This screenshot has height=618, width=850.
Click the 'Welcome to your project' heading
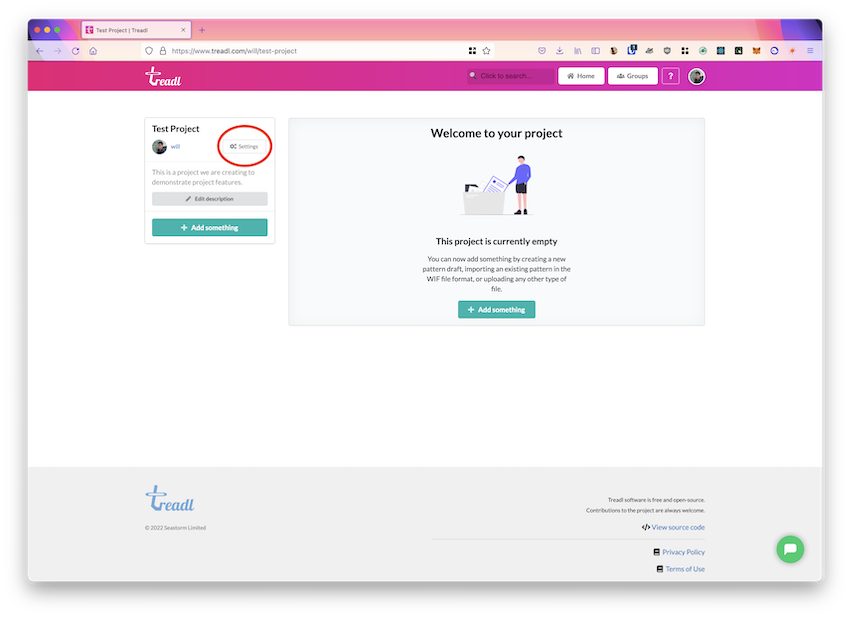(497, 133)
